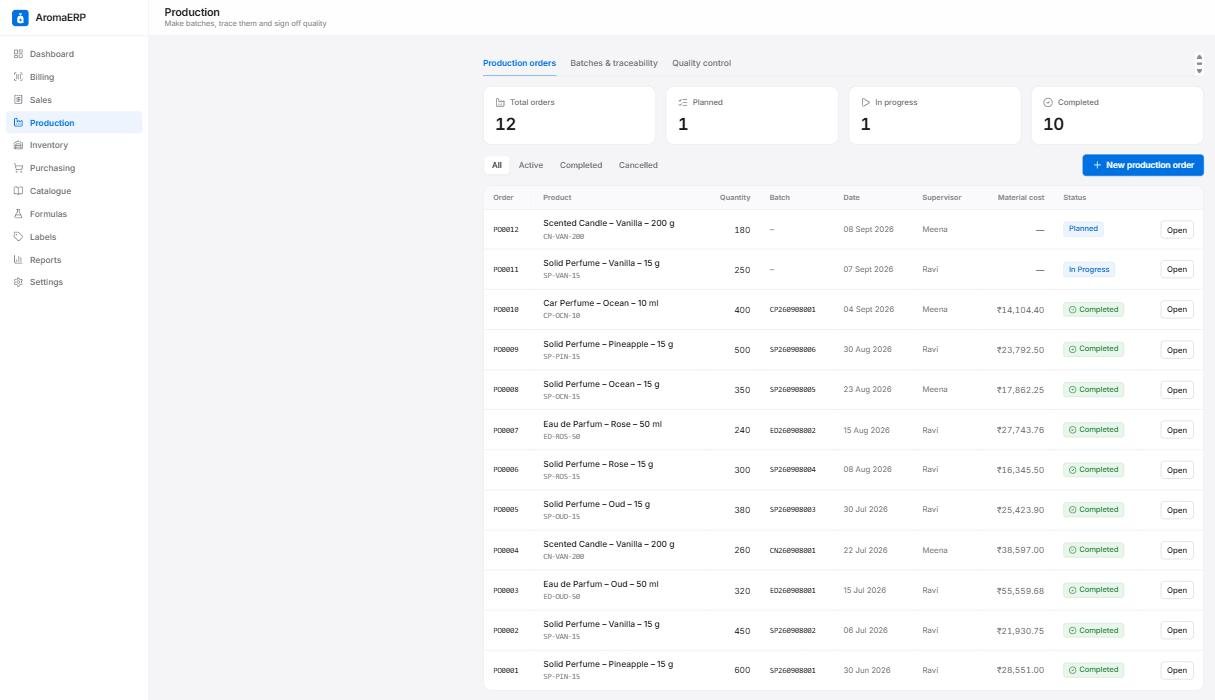The image size is (1215, 700).
Task: Open order PO0004
Action: [1177, 550]
